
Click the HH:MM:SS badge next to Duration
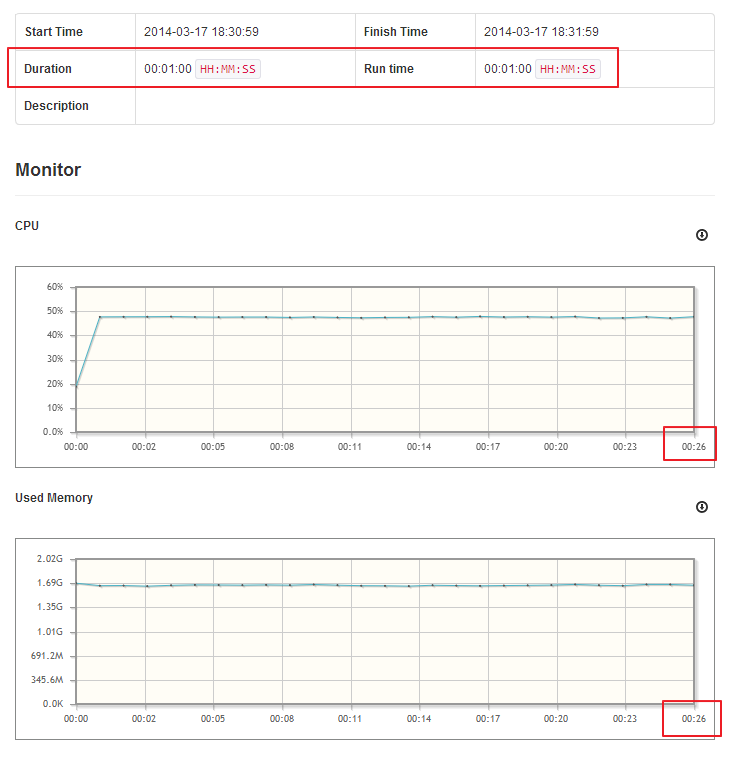point(228,69)
